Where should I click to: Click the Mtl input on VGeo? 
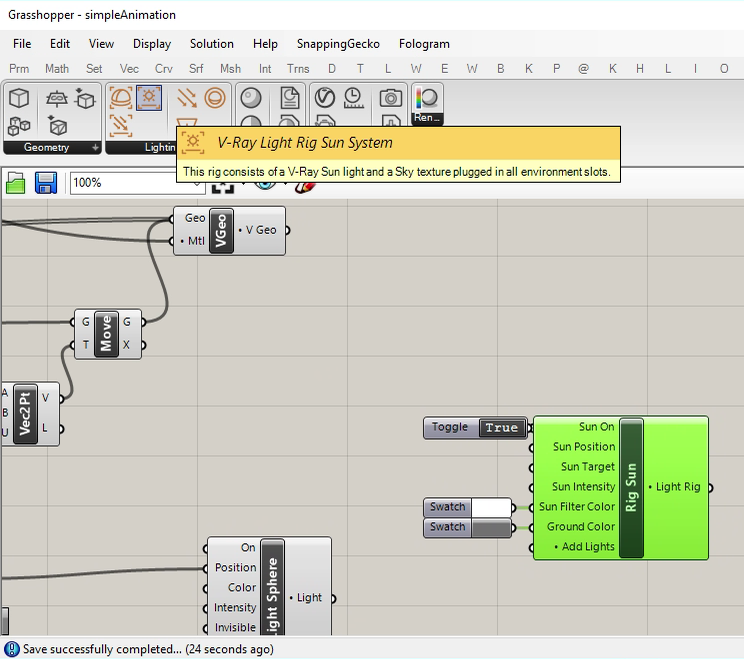coord(195,241)
